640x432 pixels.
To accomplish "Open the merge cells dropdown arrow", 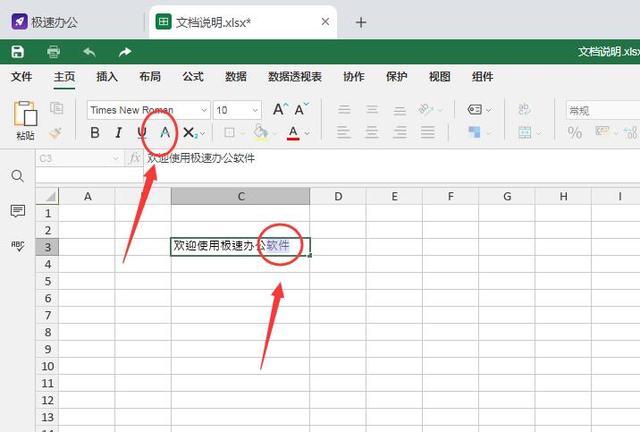I will point(539,133).
